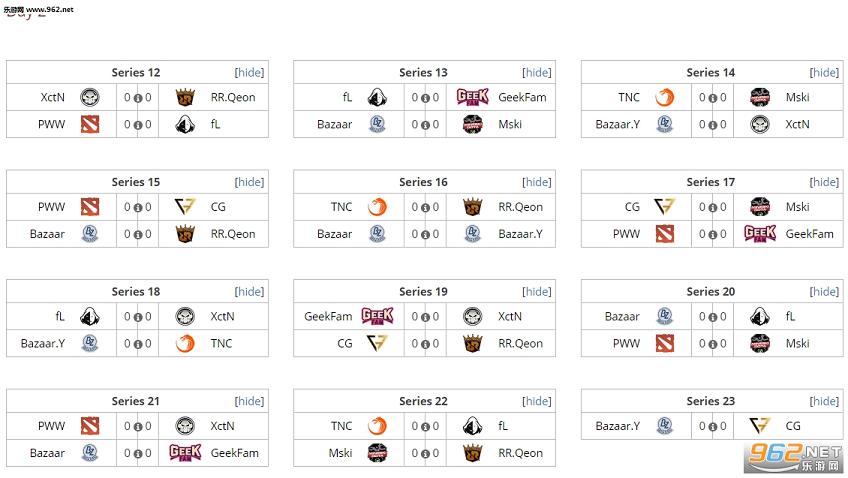Click the Mski logo in Series 17

760,207
